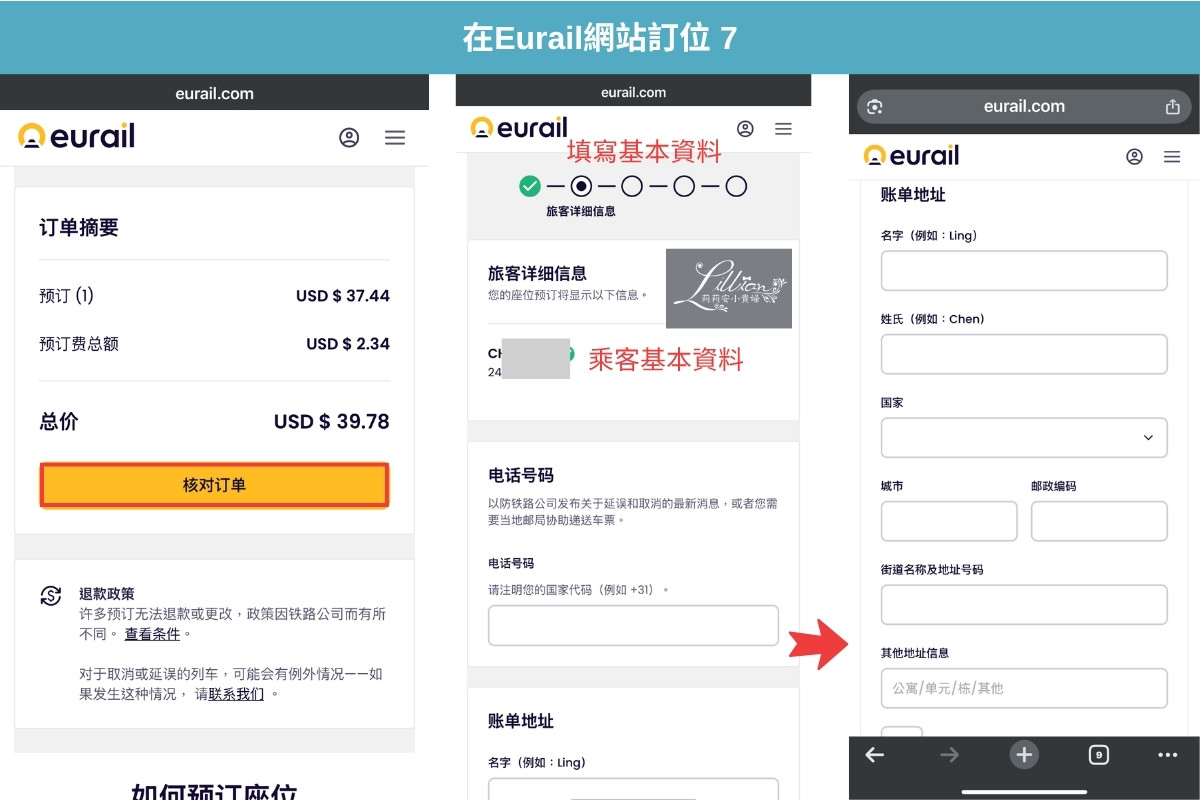Click the 其他地址信息 label
Screen dimensions: 1200x800
coord(915,653)
